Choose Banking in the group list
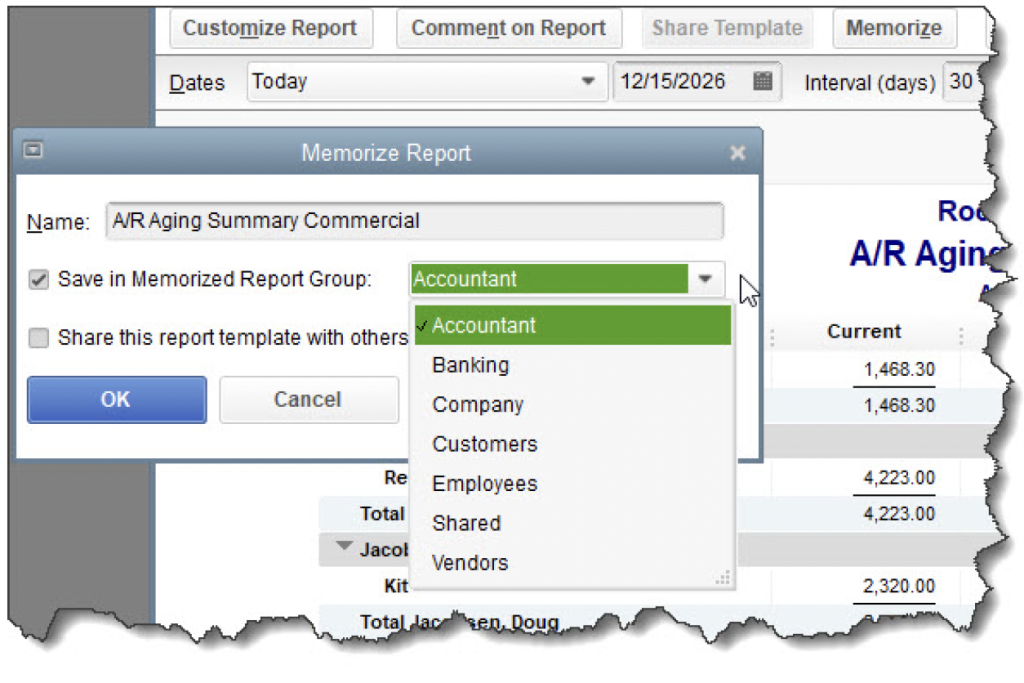This screenshot has height=683, width=1024. click(470, 365)
